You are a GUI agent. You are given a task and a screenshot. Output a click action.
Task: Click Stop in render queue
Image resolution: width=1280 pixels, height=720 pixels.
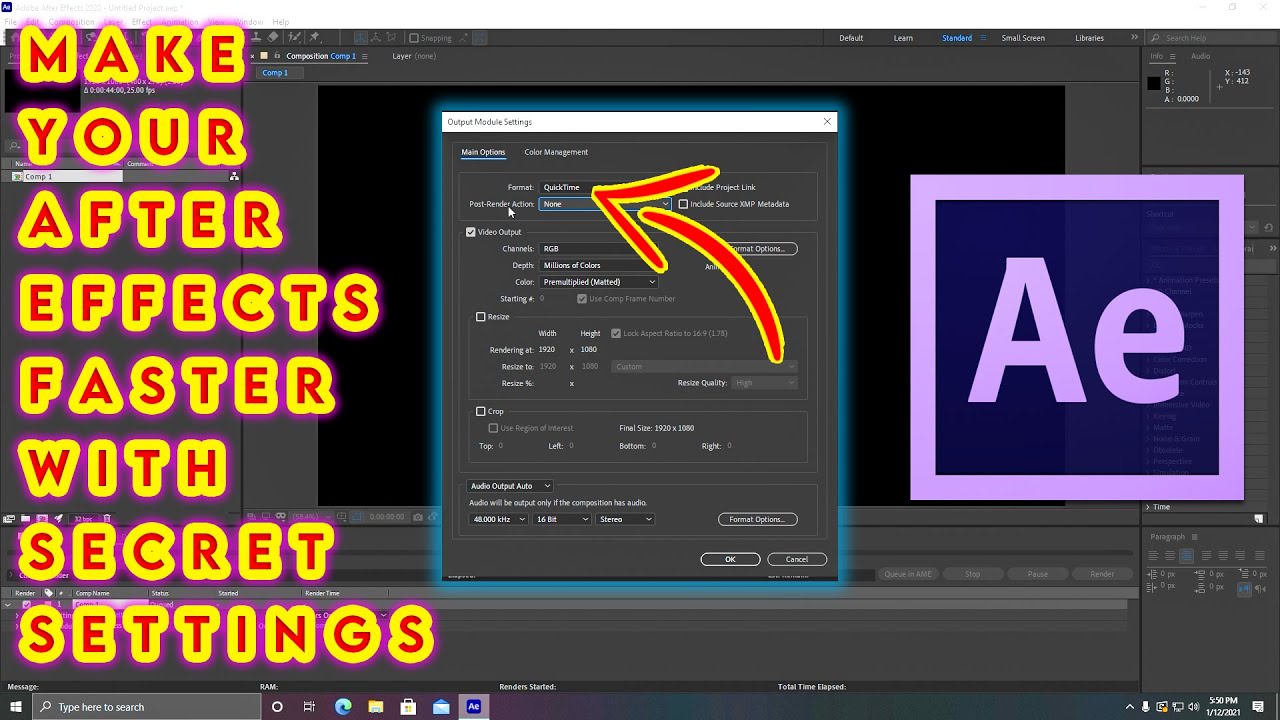[972, 574]
